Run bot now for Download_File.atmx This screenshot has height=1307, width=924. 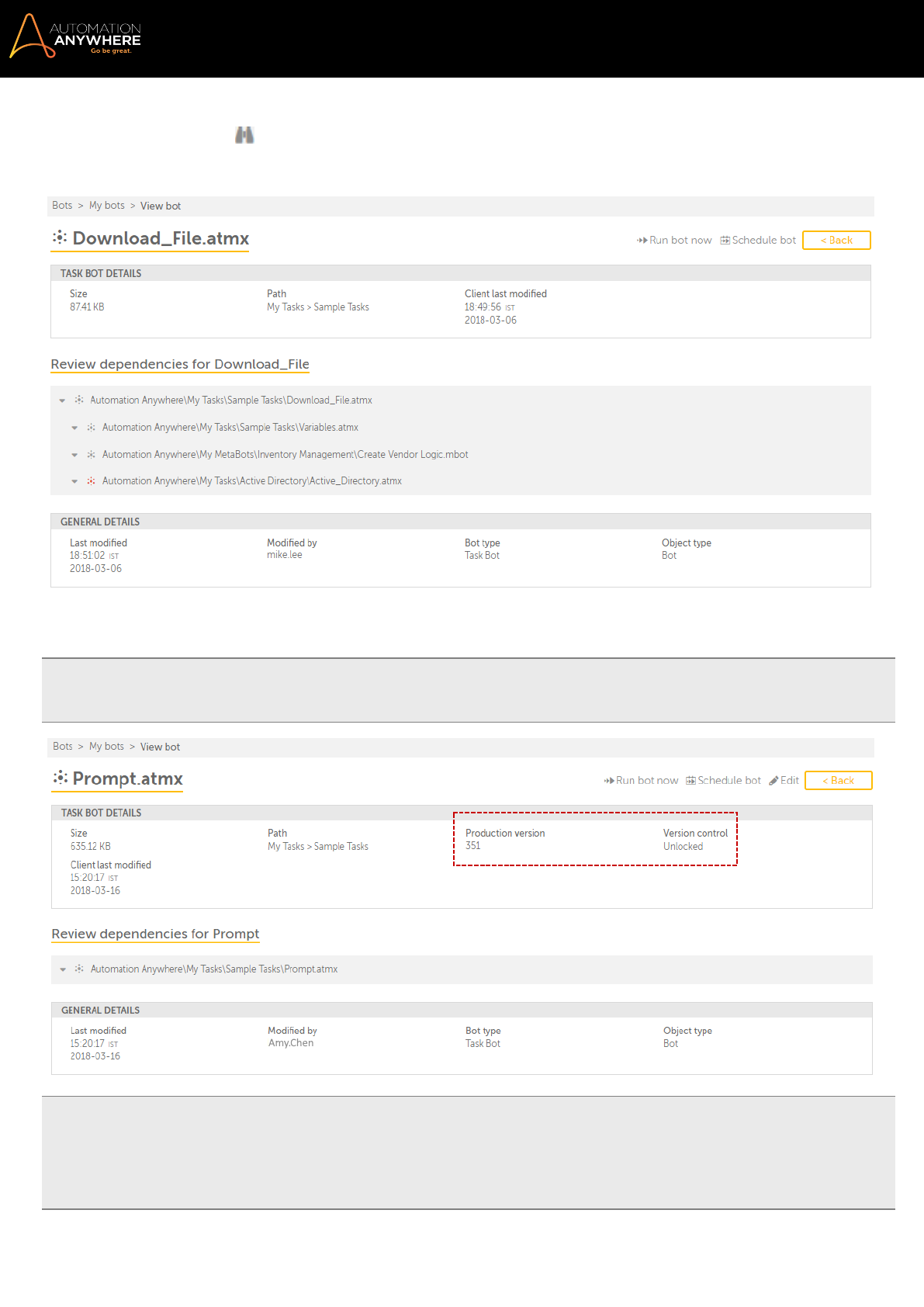674,241
